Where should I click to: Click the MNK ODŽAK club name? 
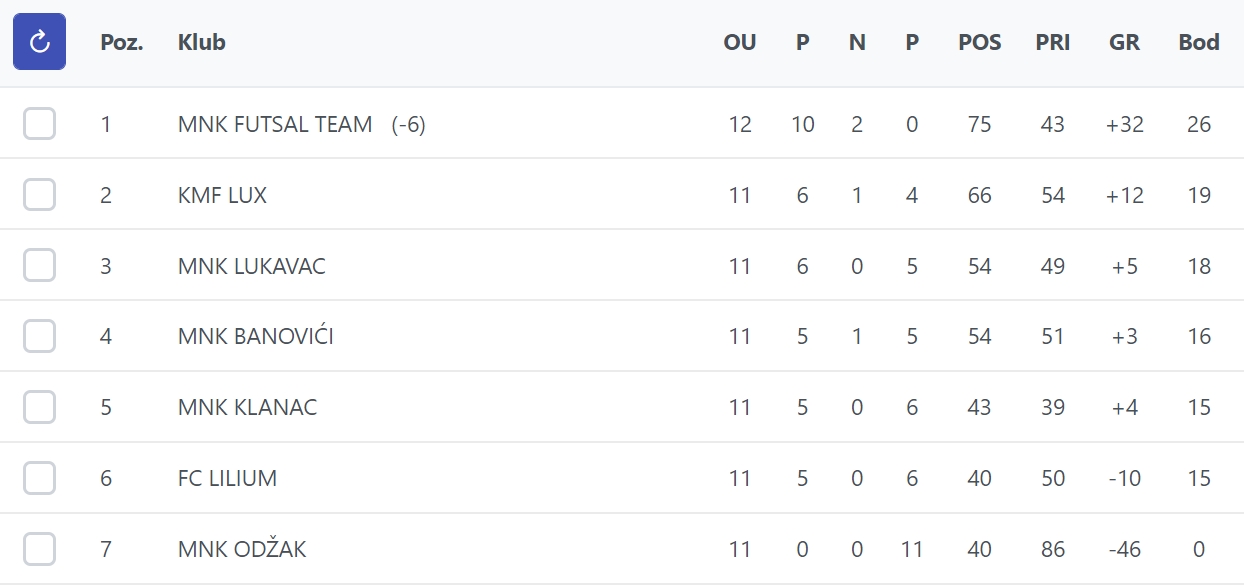[242, 549]
